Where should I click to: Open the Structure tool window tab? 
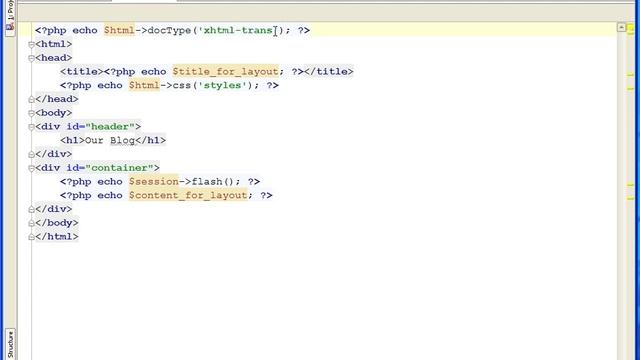coord(10,344)
